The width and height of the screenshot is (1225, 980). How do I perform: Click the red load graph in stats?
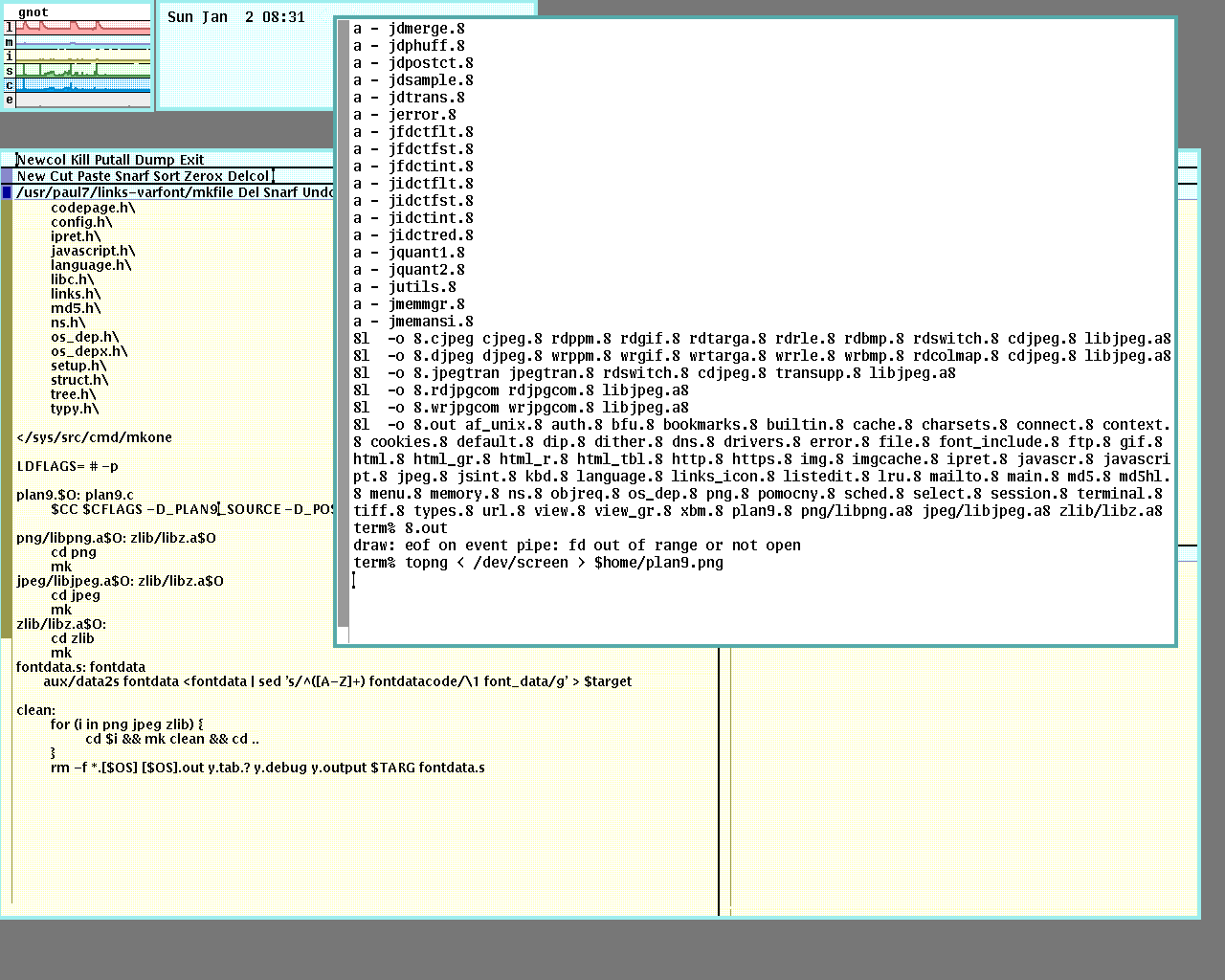83,28
